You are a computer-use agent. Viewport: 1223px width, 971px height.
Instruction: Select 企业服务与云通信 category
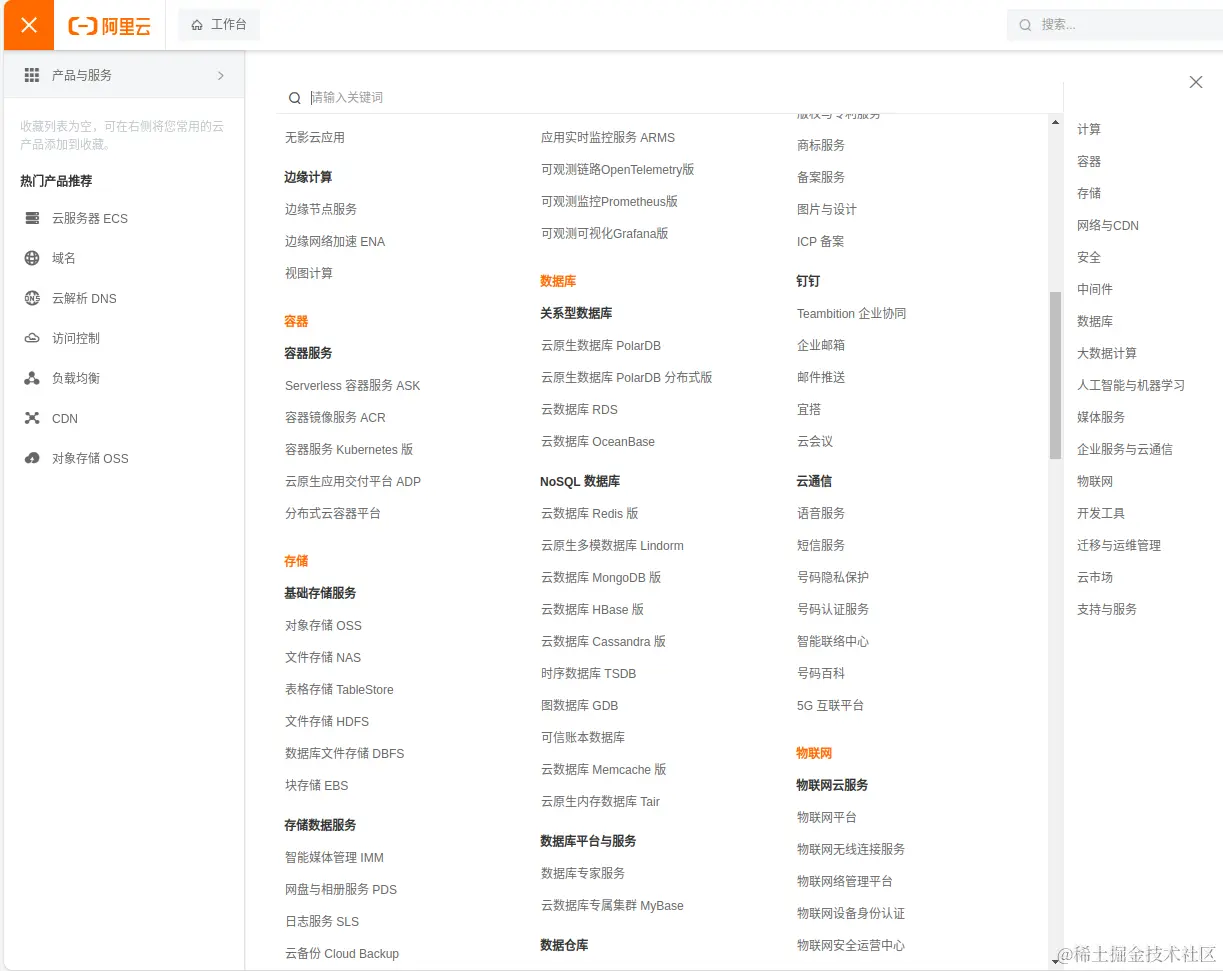[x=1125, y=449]
